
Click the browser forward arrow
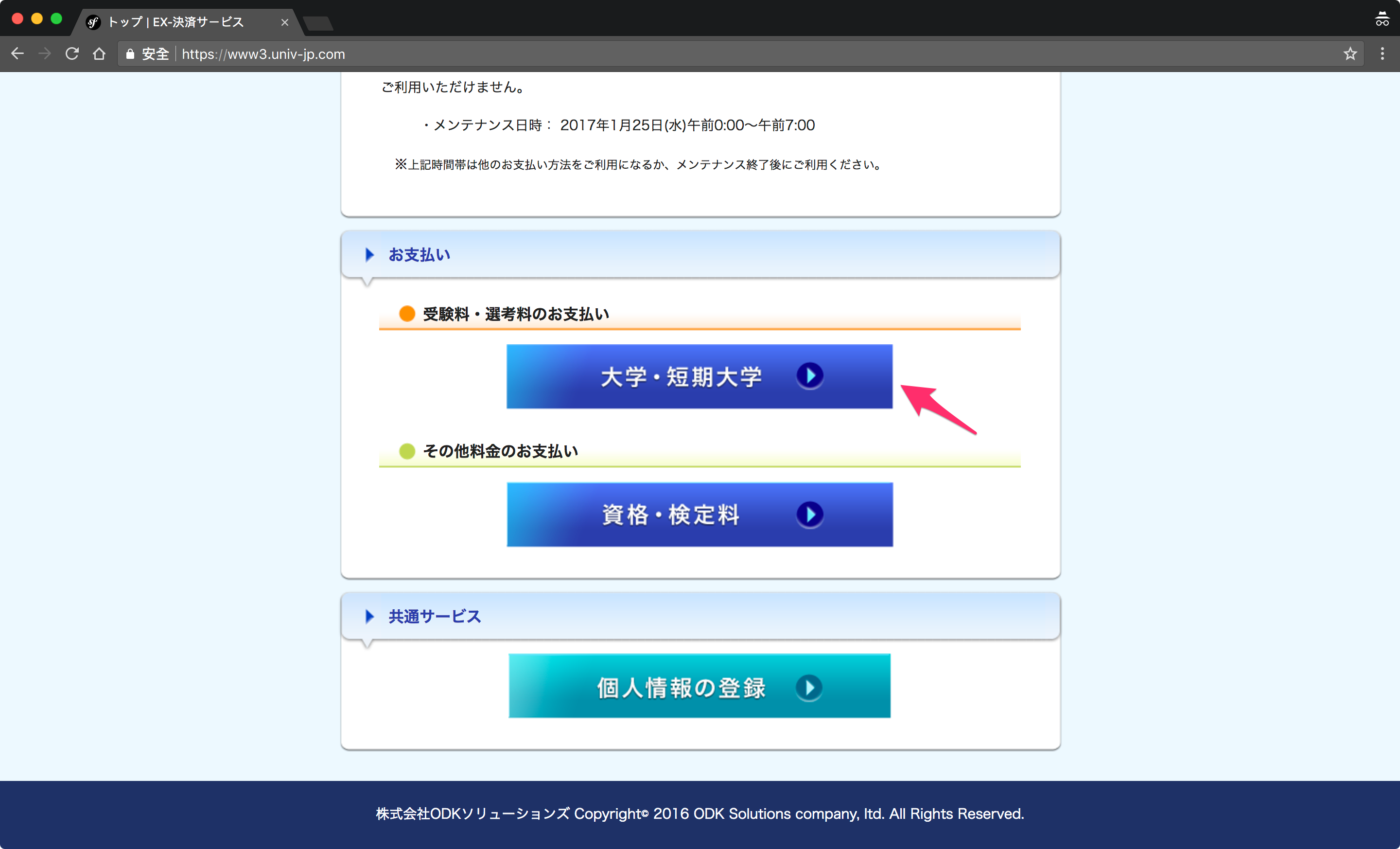pyautogui.click(x=45, y=54)
